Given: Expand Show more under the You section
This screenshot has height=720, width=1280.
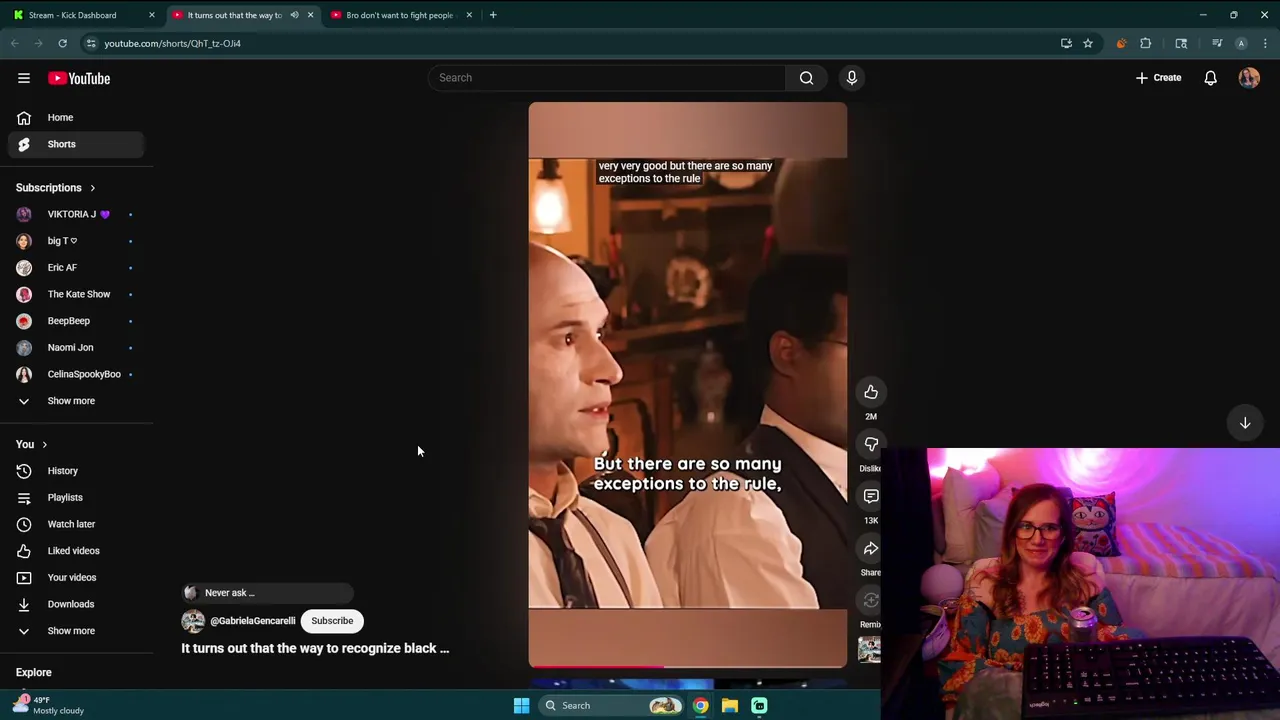Looking at the screenshot, I should pyautogui.click(x=77, y=631).
